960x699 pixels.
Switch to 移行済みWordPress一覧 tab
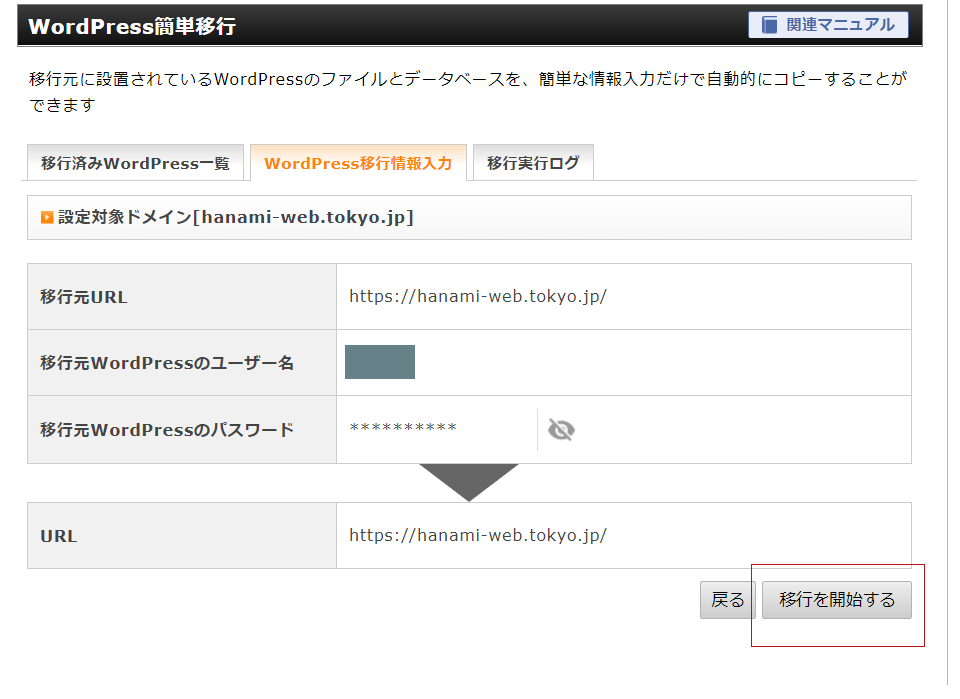[135, 163]
